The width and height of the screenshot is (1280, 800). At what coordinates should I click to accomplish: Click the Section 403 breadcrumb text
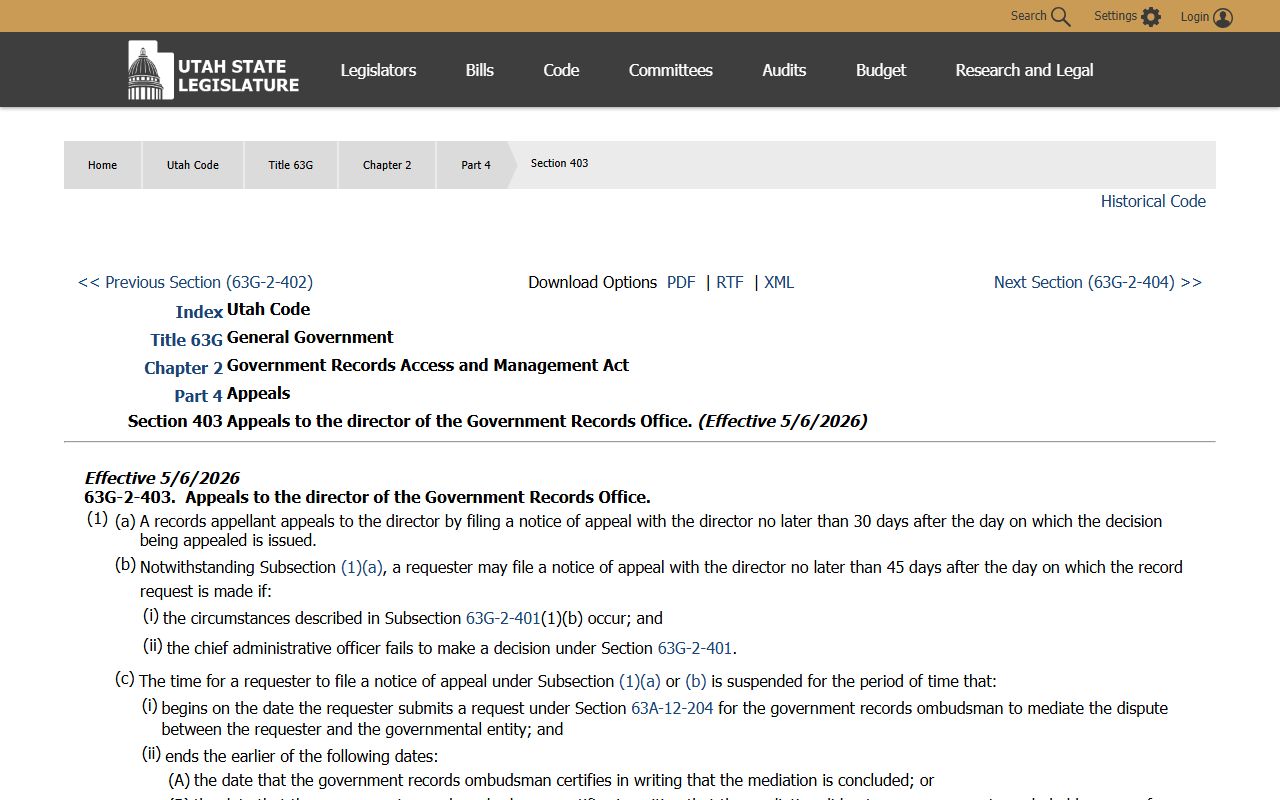[x=559, y=163]
